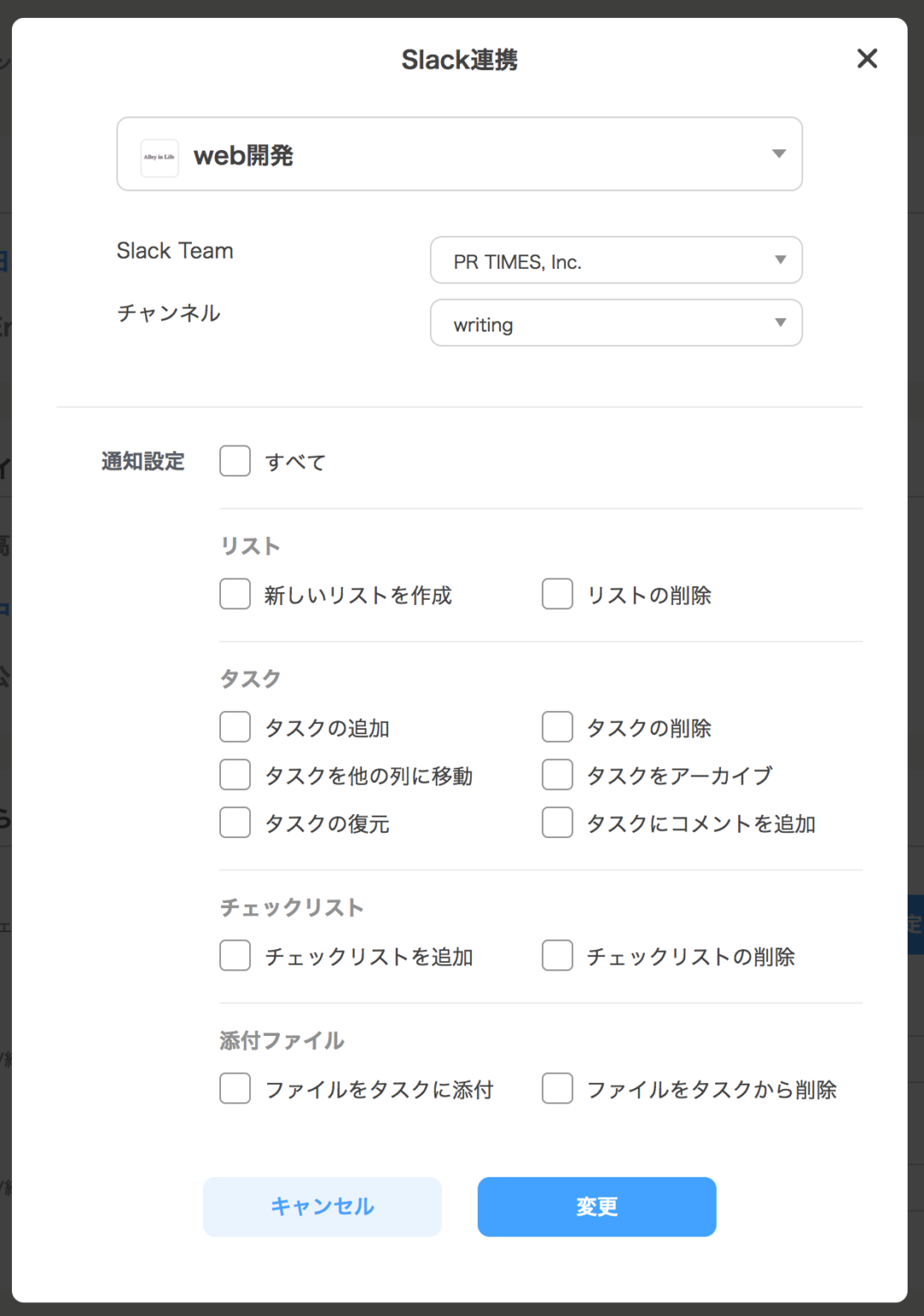Enable チェックリストの削除 notification

pyautogui.click(x=557, y=955)
